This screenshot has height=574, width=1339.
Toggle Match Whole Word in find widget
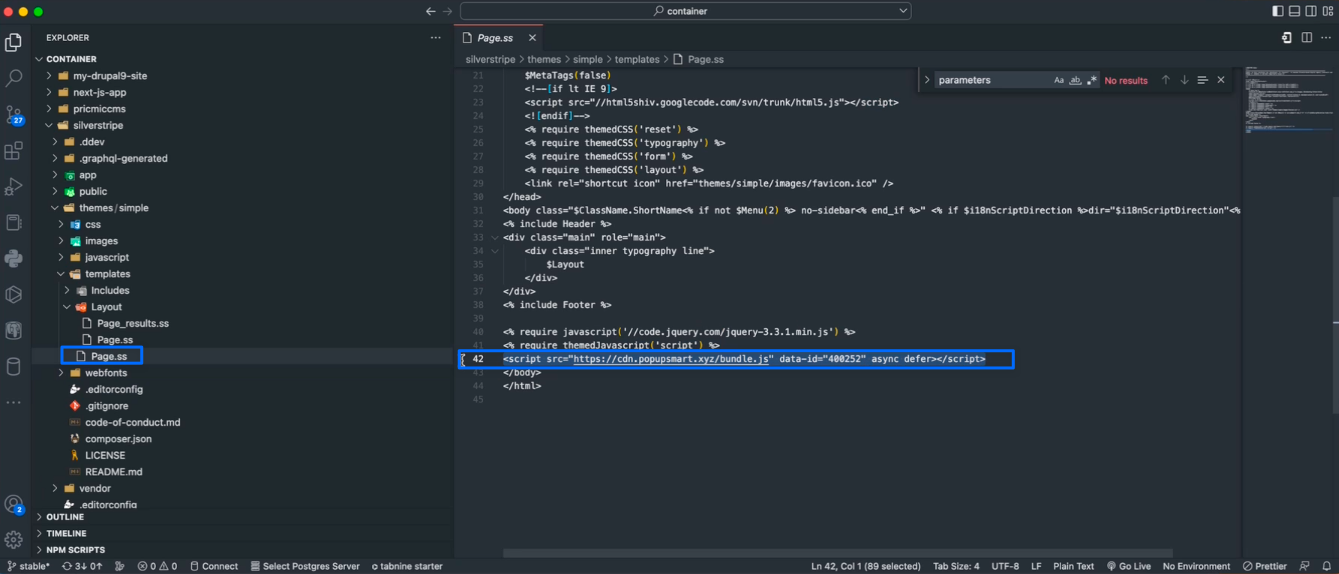1075,80
